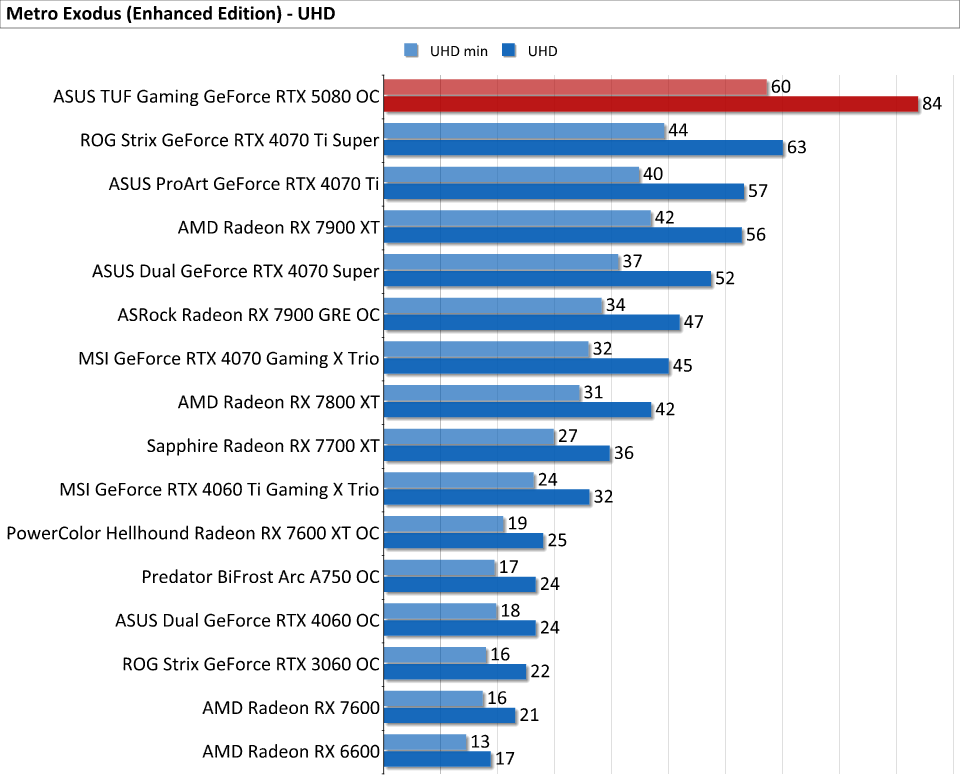Select the MSI GeForce RTX 4060 Ti Gaming X Trio label
Screen dimensions: 960x780
click(x=219, y=490)
